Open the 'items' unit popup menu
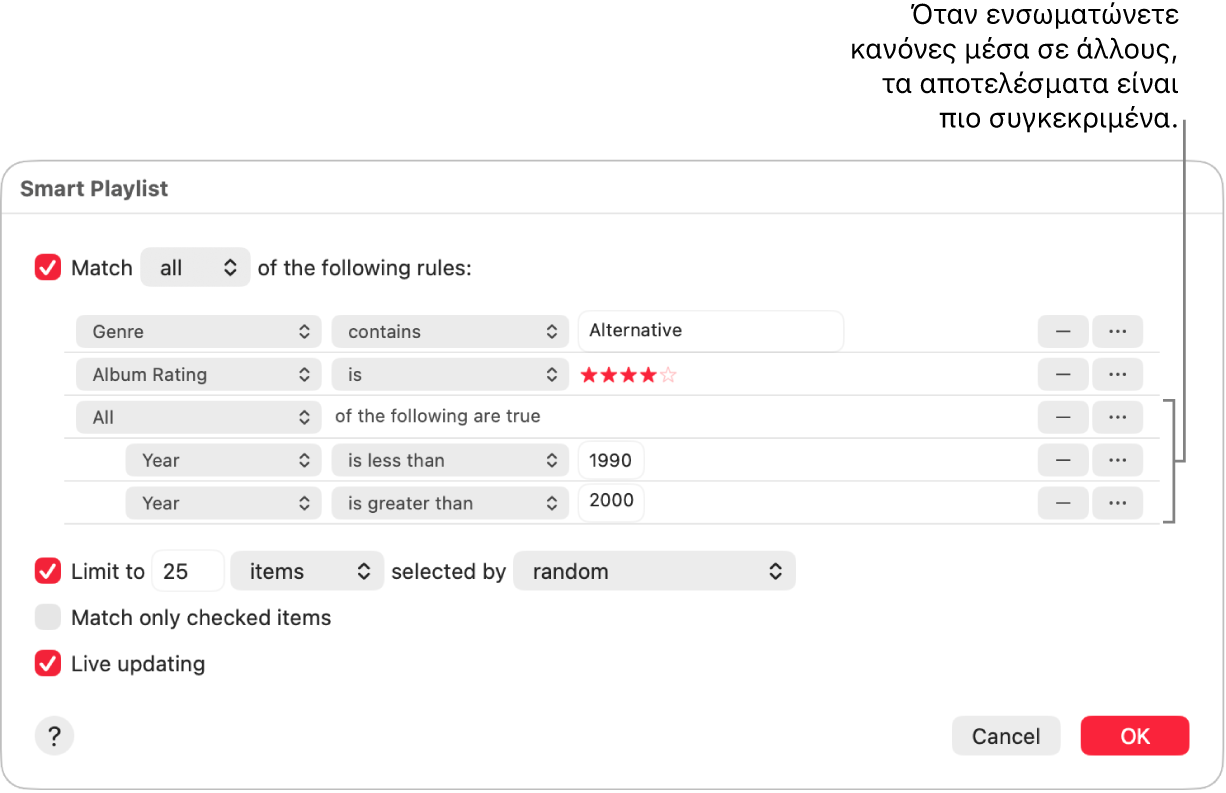 (306, 572)
